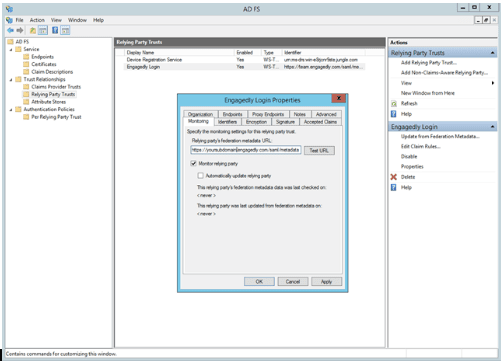The image size is (503, 361).
Task: Switch to the Signature tab
Action: coord(285,122)
